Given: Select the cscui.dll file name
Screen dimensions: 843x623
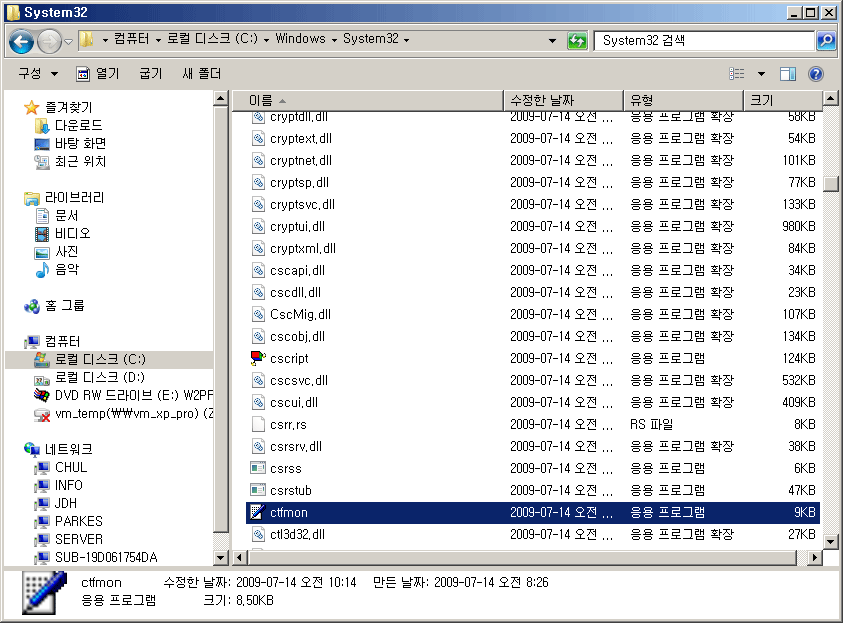Looking at the screenshot, I should (294, 402).
